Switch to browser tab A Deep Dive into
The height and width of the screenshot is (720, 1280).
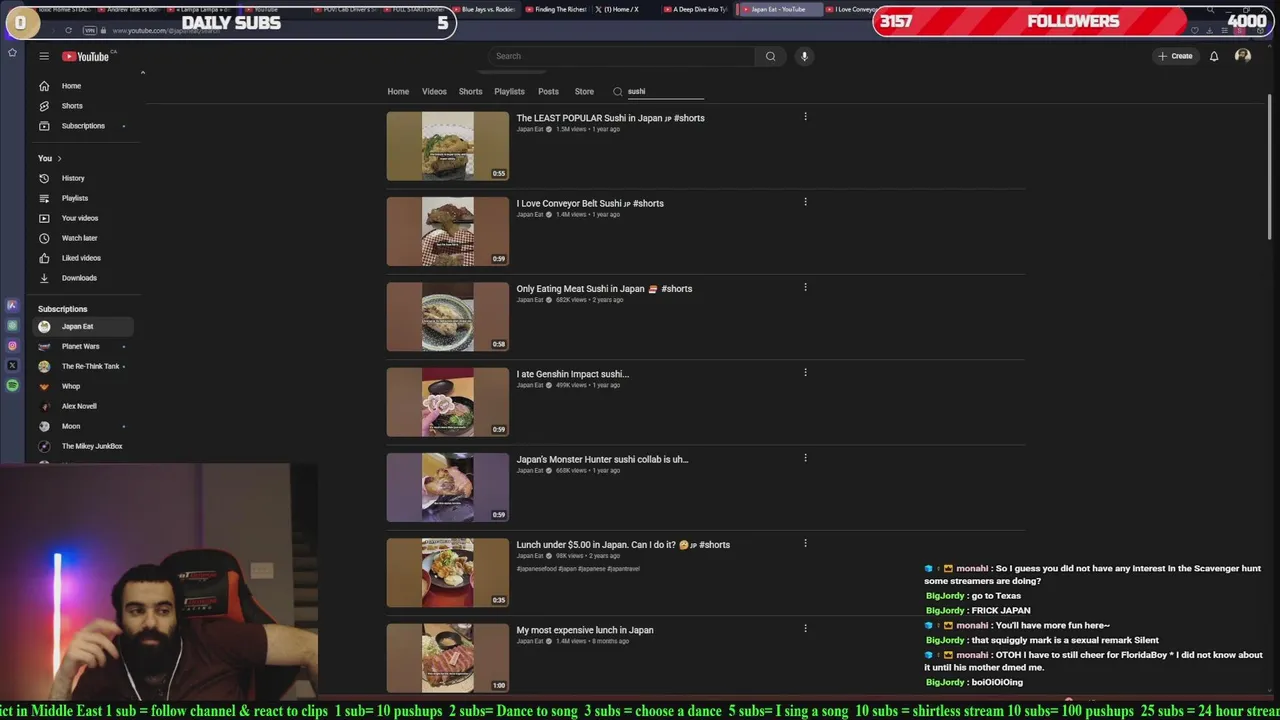tap(697, 9)
